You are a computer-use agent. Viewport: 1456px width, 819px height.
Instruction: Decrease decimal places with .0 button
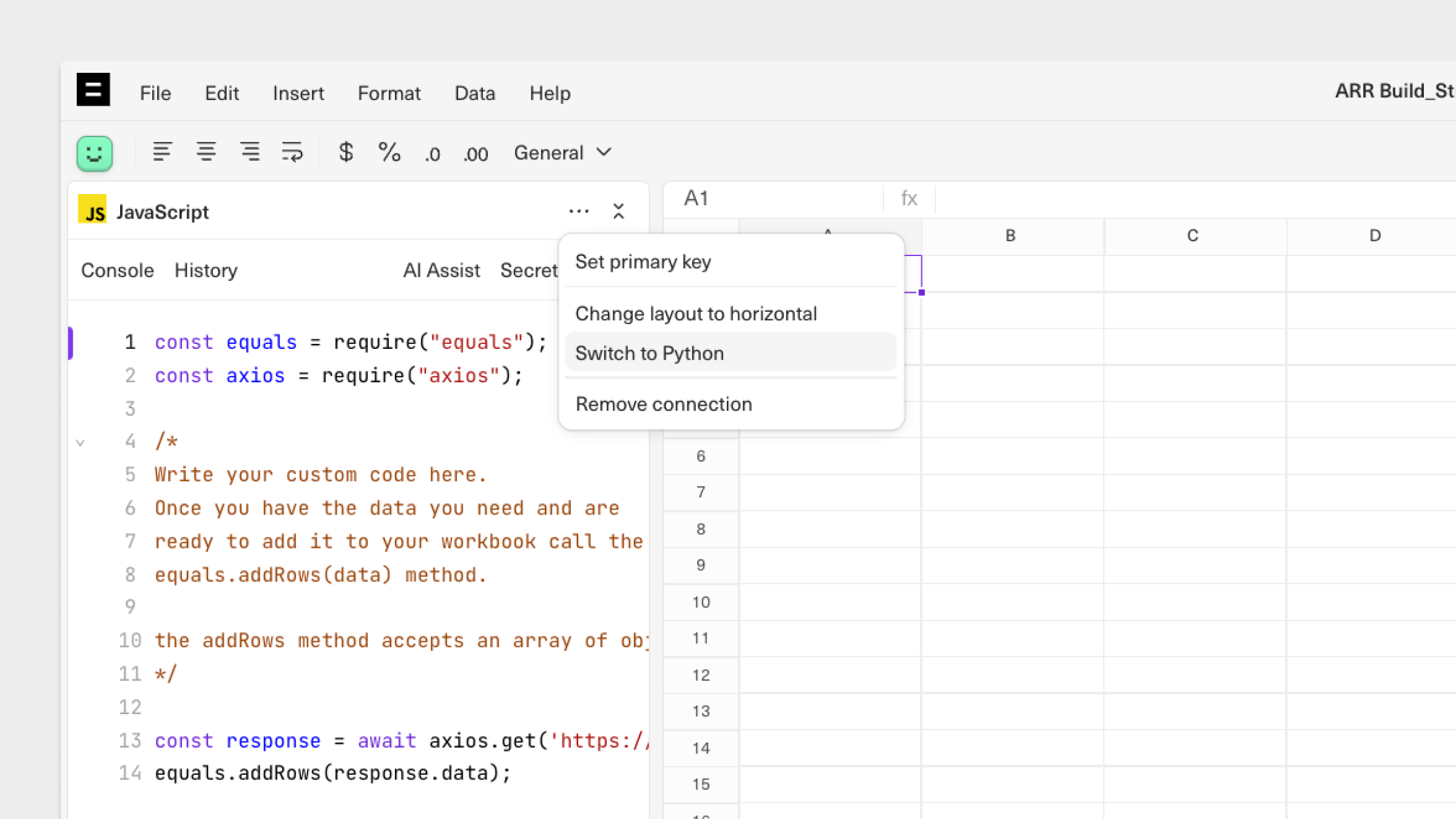[x=432, y=154]
